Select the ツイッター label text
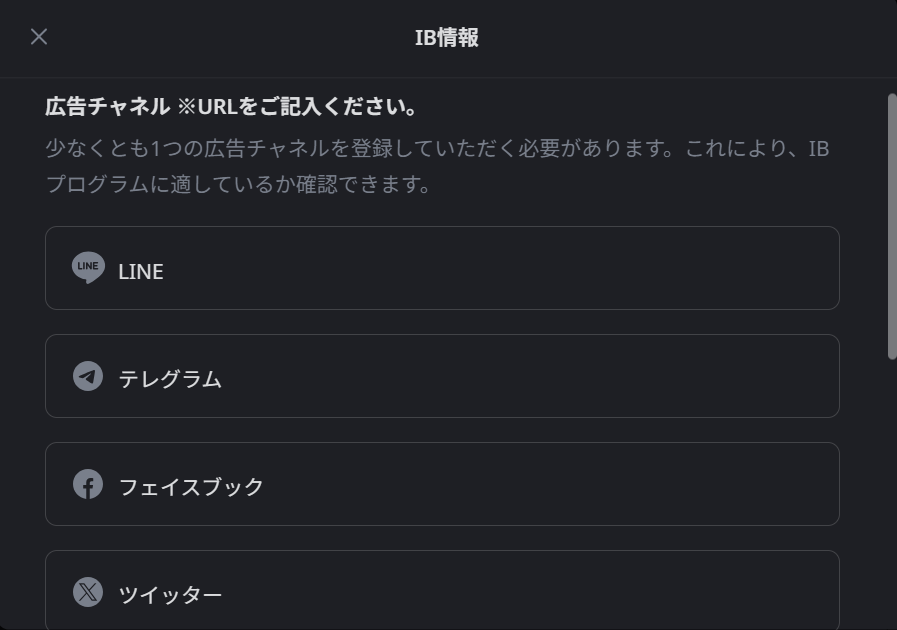Viewport: 897px width, 630px height. (x=170, y=595)
